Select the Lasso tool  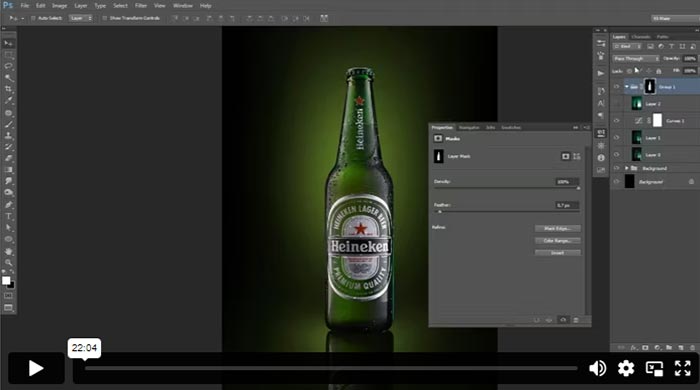point(8,66)
